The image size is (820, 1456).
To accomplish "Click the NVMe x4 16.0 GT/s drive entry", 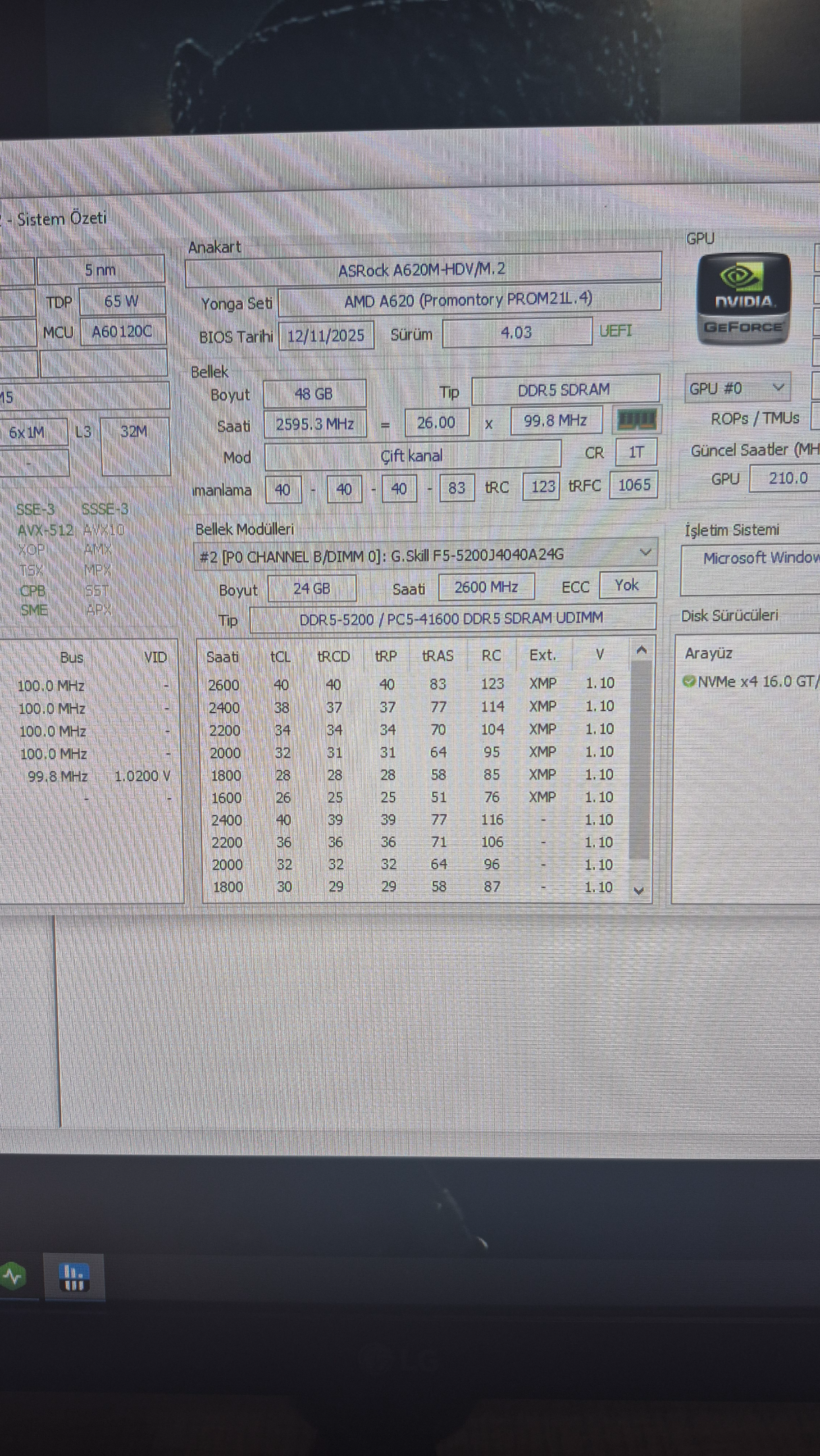I will 751,681.
